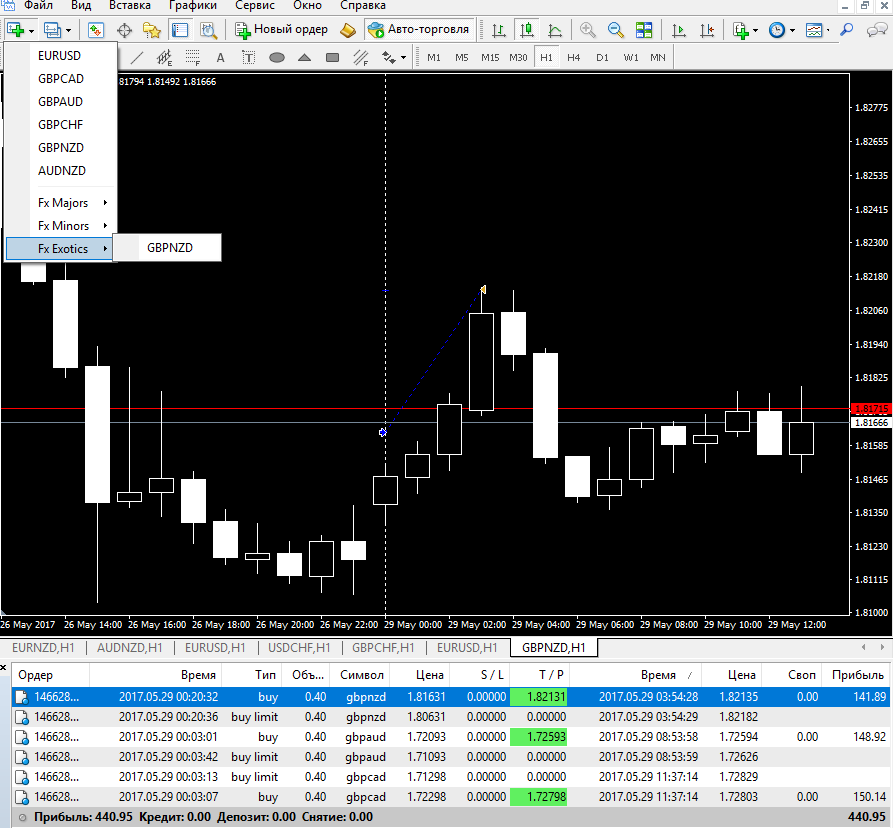Screen dimensions: 893x828
Task: Toggle the Terminal panel icon
Action: pyautogui.click(x=180, y=30)
